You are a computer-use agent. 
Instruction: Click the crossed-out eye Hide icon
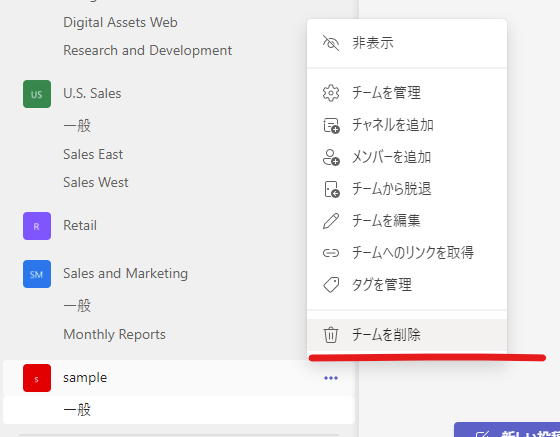pyautogui.click(x=331, y=43)
